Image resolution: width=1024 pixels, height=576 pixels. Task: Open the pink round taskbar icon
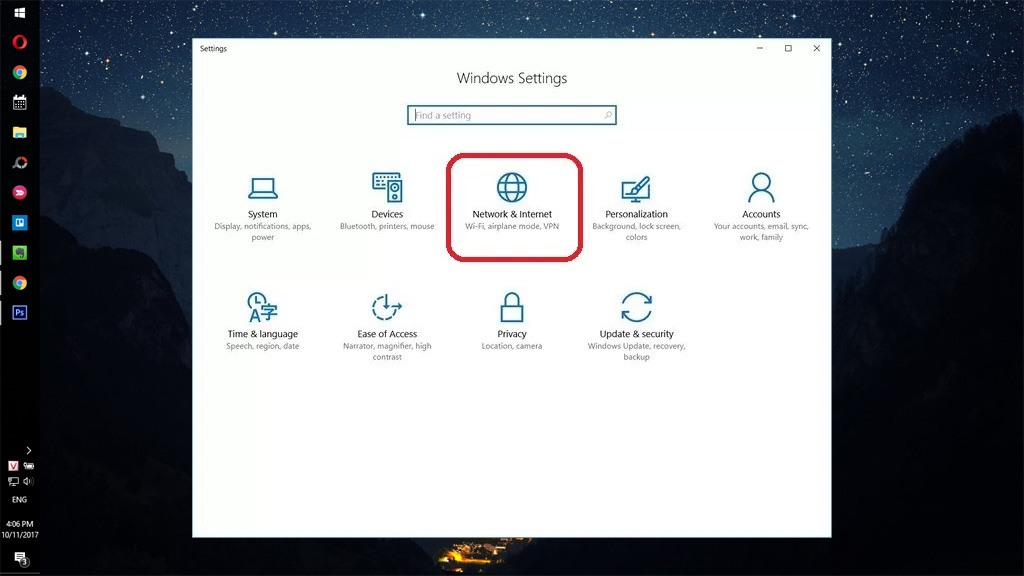coord(20,193)
